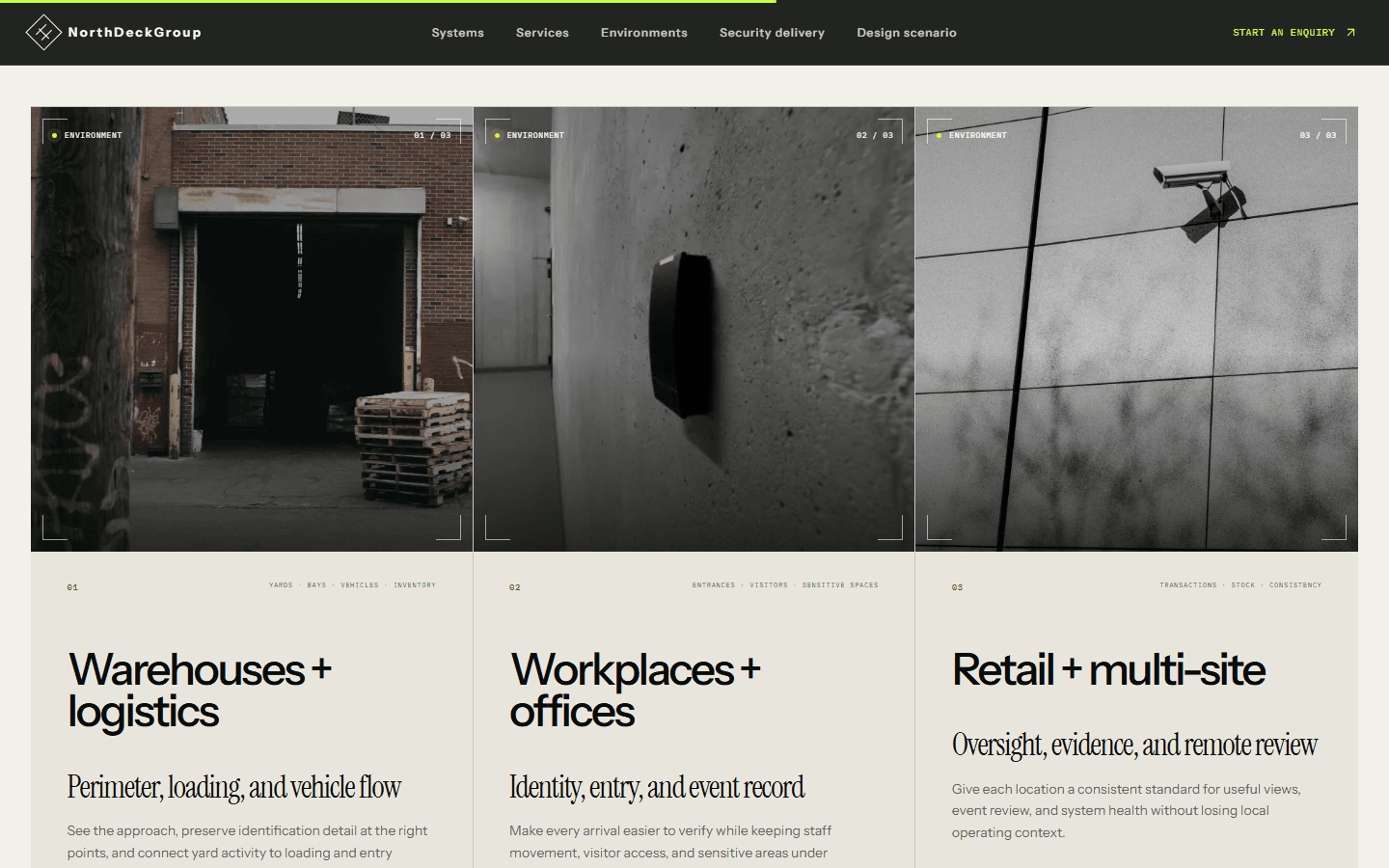The image size is (1389, 868).
Task: Click the 'Identity, entry, and event record' subheading
Action: (657, 787)
